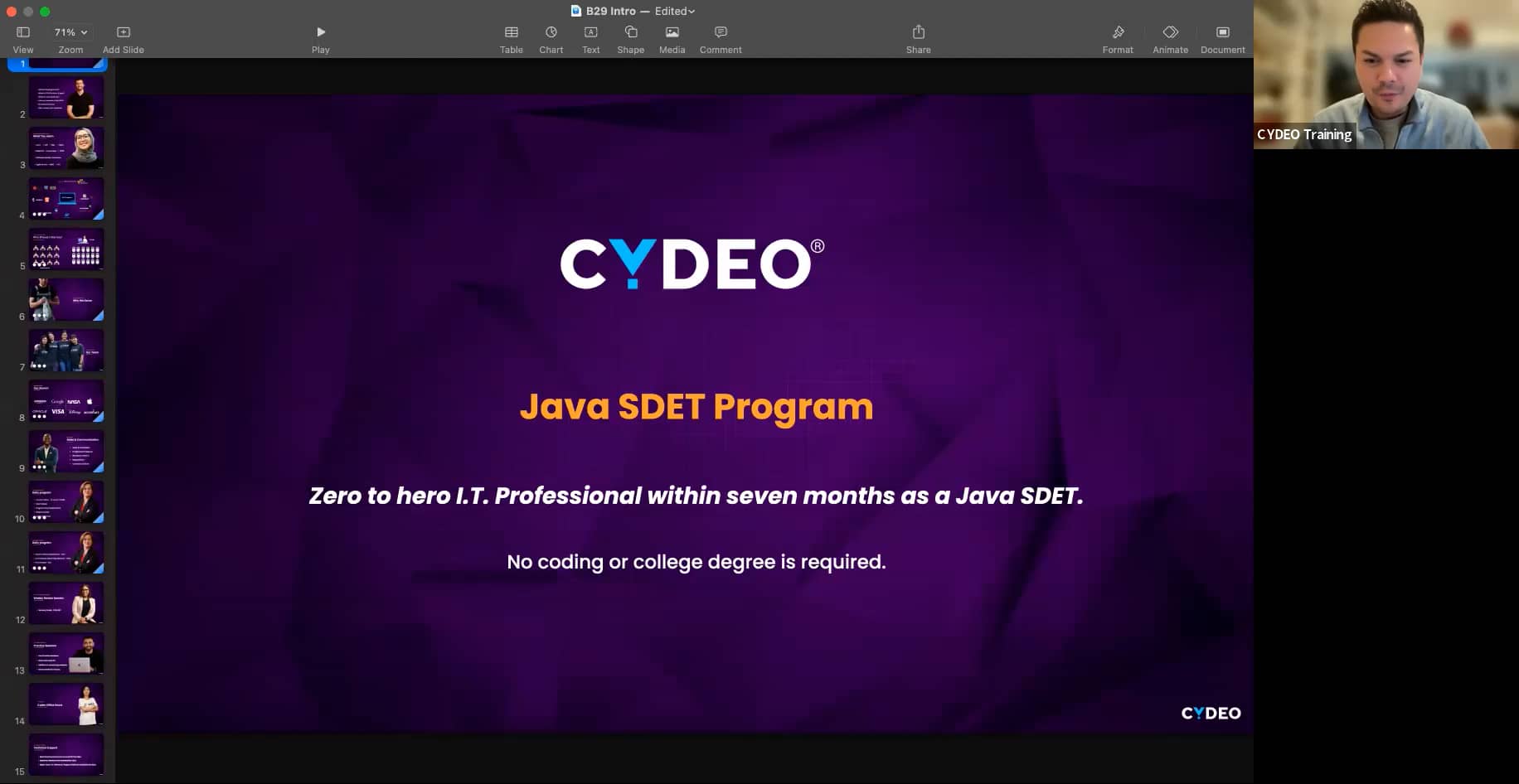Click the CYDEO Training webcam label
1519x784 pixels.
tap(1303, 133)
